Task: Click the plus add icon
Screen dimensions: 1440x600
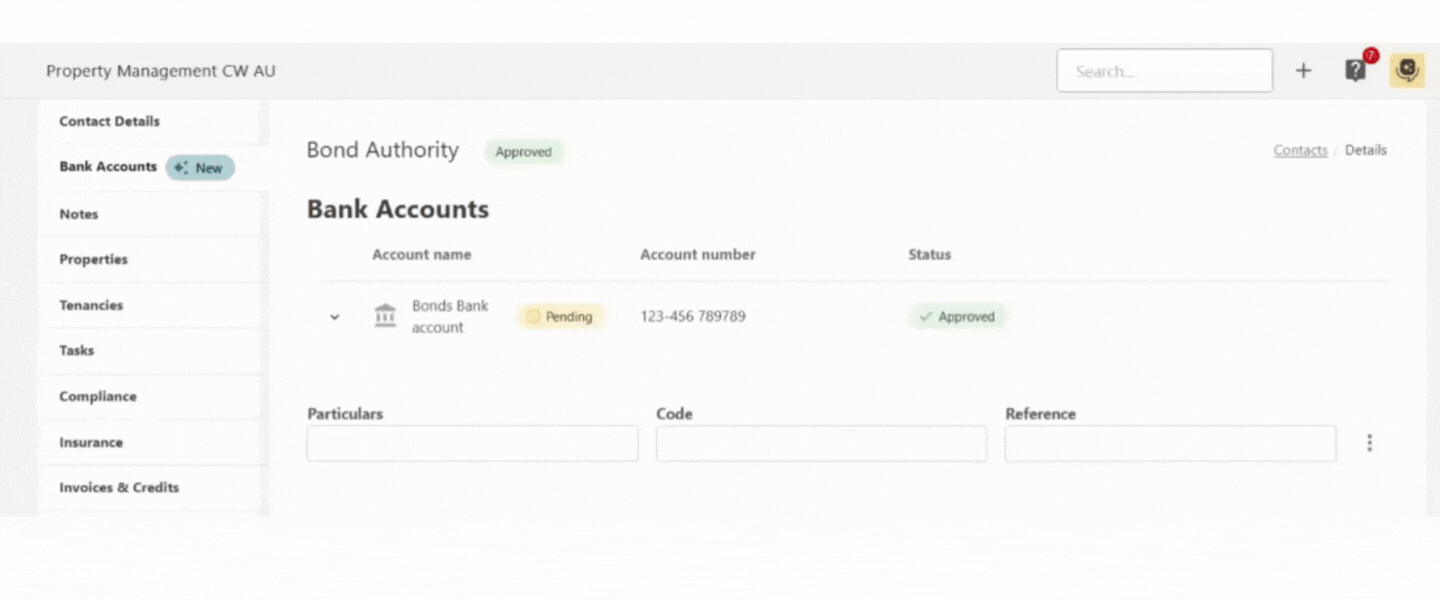Action: tap(1303, 71)
